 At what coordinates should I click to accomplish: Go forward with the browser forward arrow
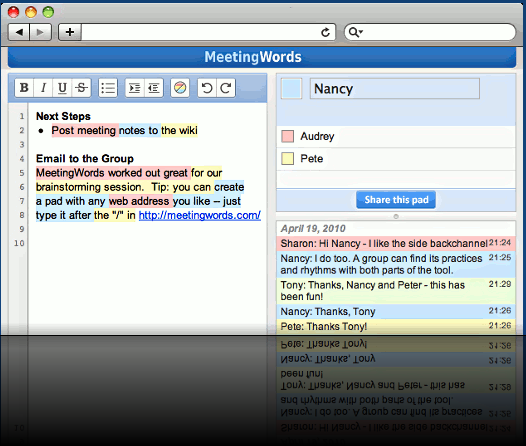(41, 32)
